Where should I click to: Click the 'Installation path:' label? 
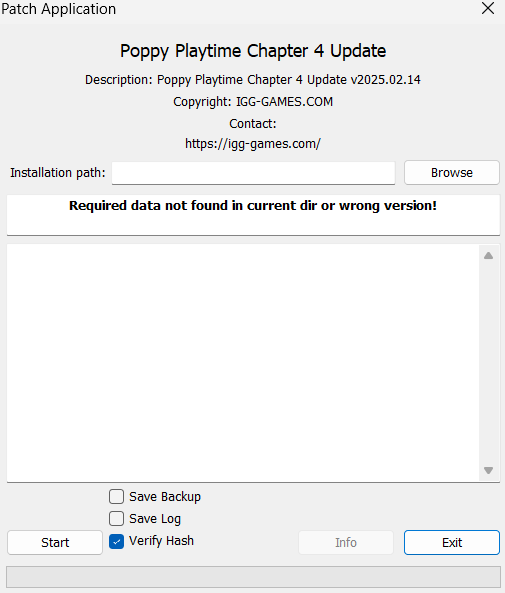click(57, 172)
